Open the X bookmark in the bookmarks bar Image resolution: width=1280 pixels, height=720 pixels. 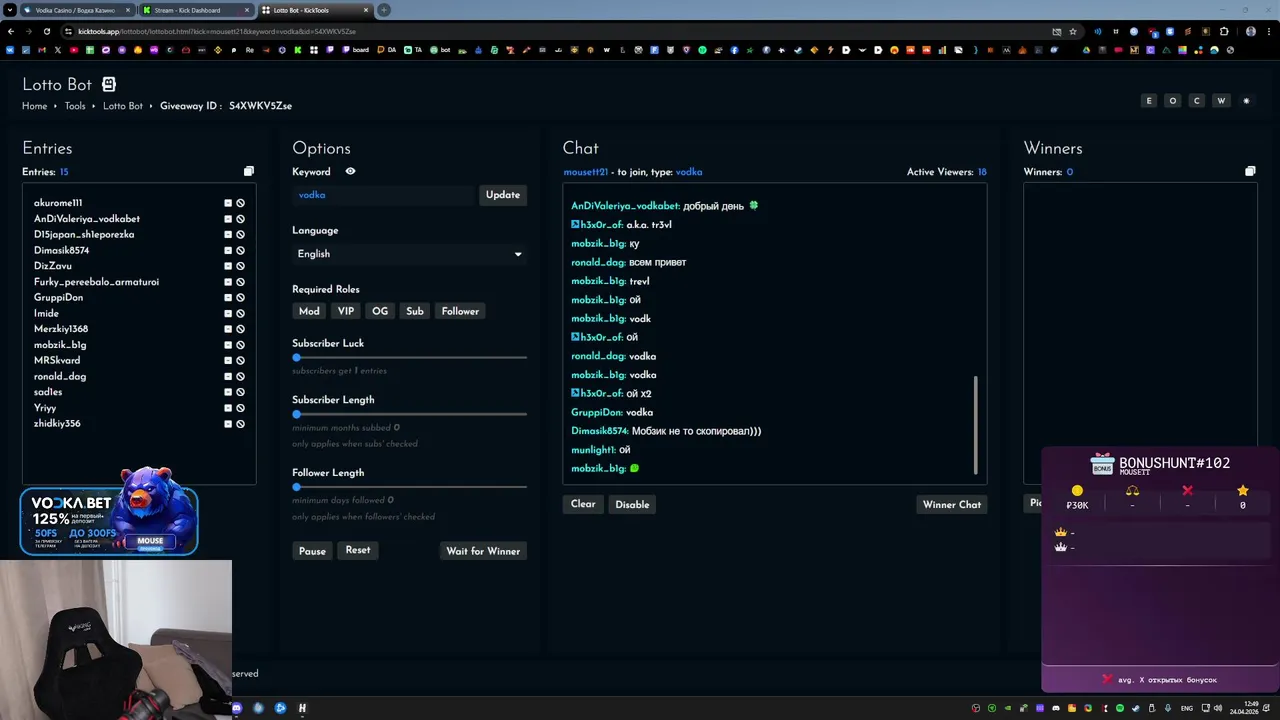pos(57,50)
